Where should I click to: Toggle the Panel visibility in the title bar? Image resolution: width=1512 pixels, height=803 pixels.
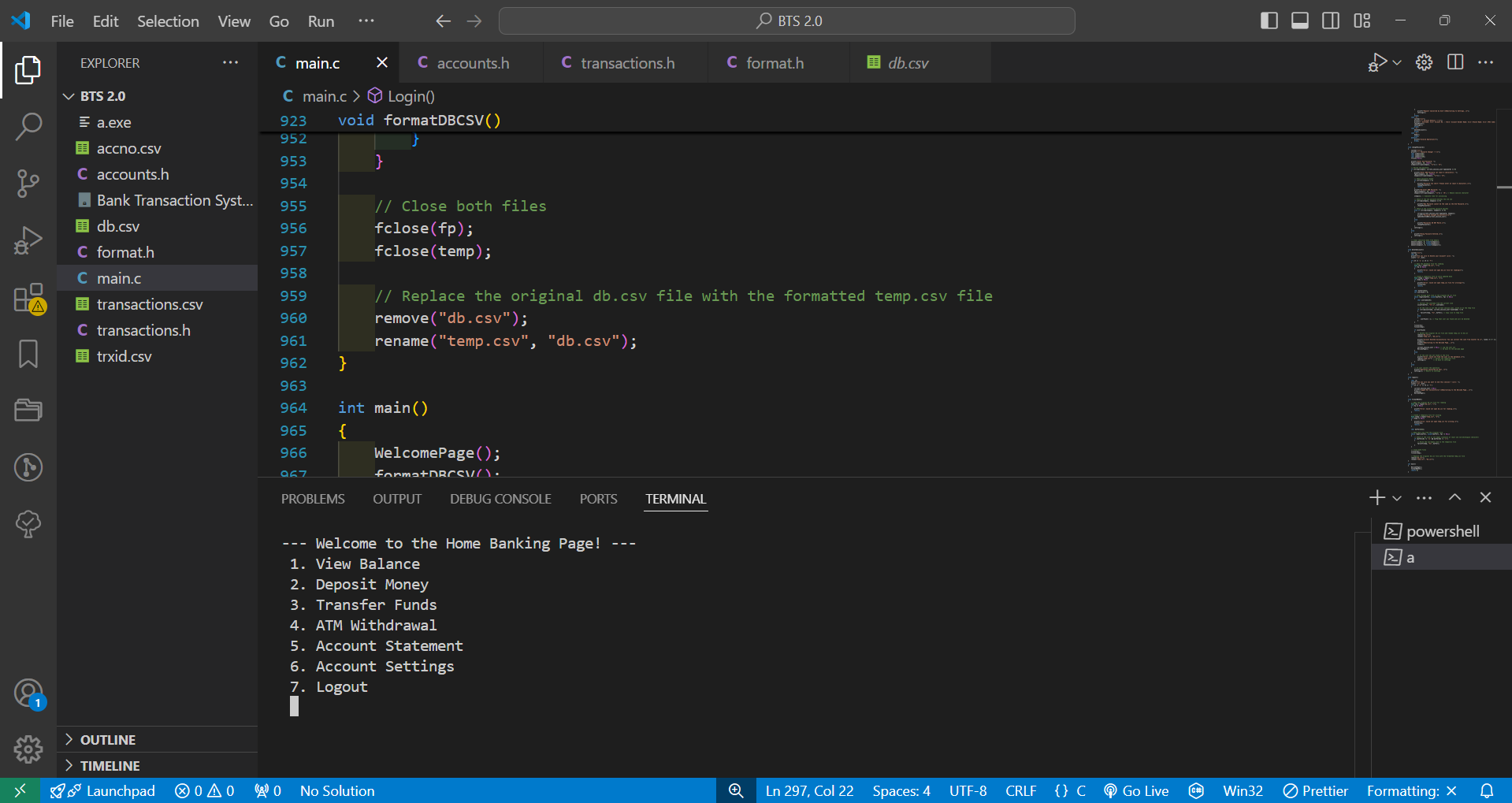point(1299,20)
